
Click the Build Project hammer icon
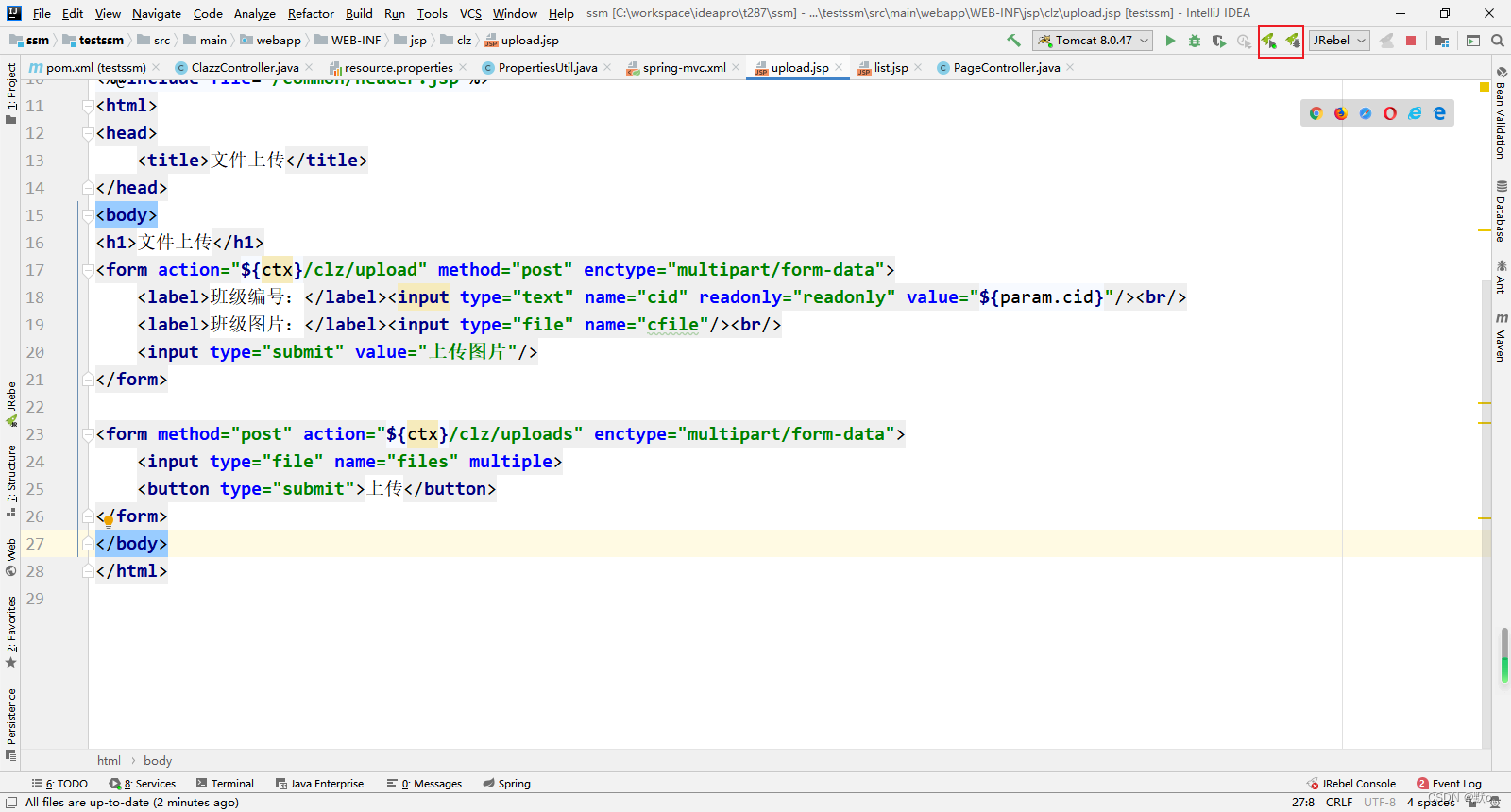(1013, 41)
